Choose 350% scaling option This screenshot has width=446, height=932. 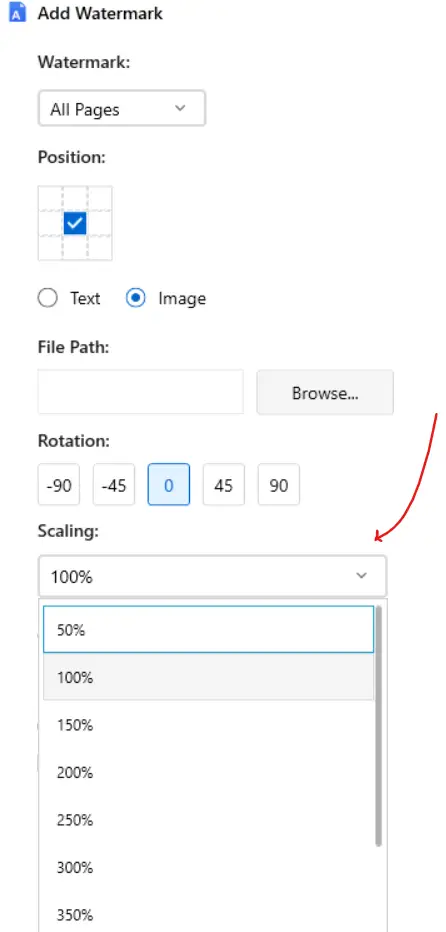click(x=209, y=914)
